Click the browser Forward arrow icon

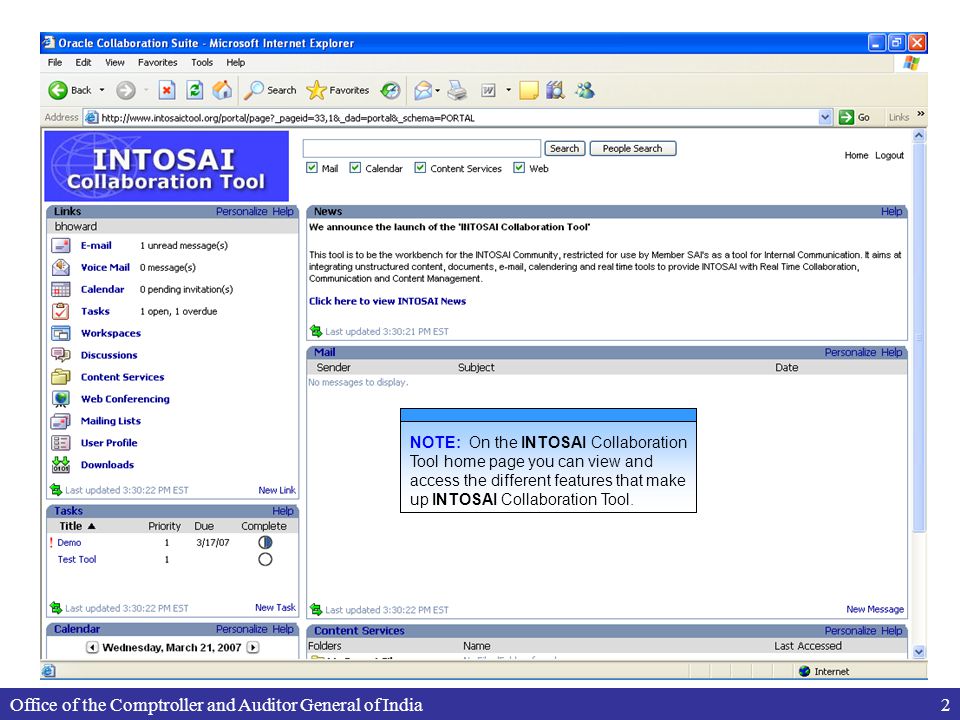tap(126, 91)
